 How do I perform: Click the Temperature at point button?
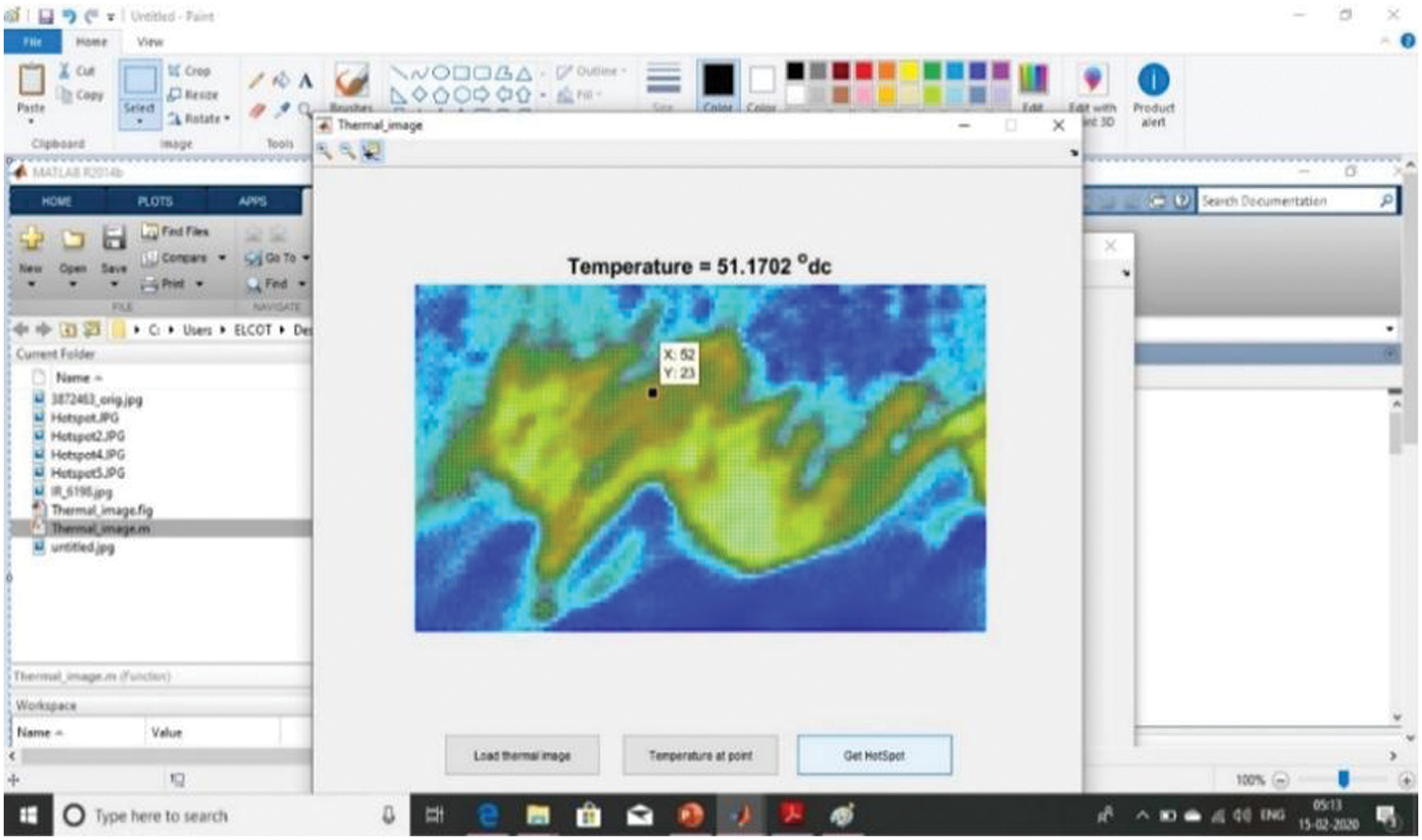point(700,755)
